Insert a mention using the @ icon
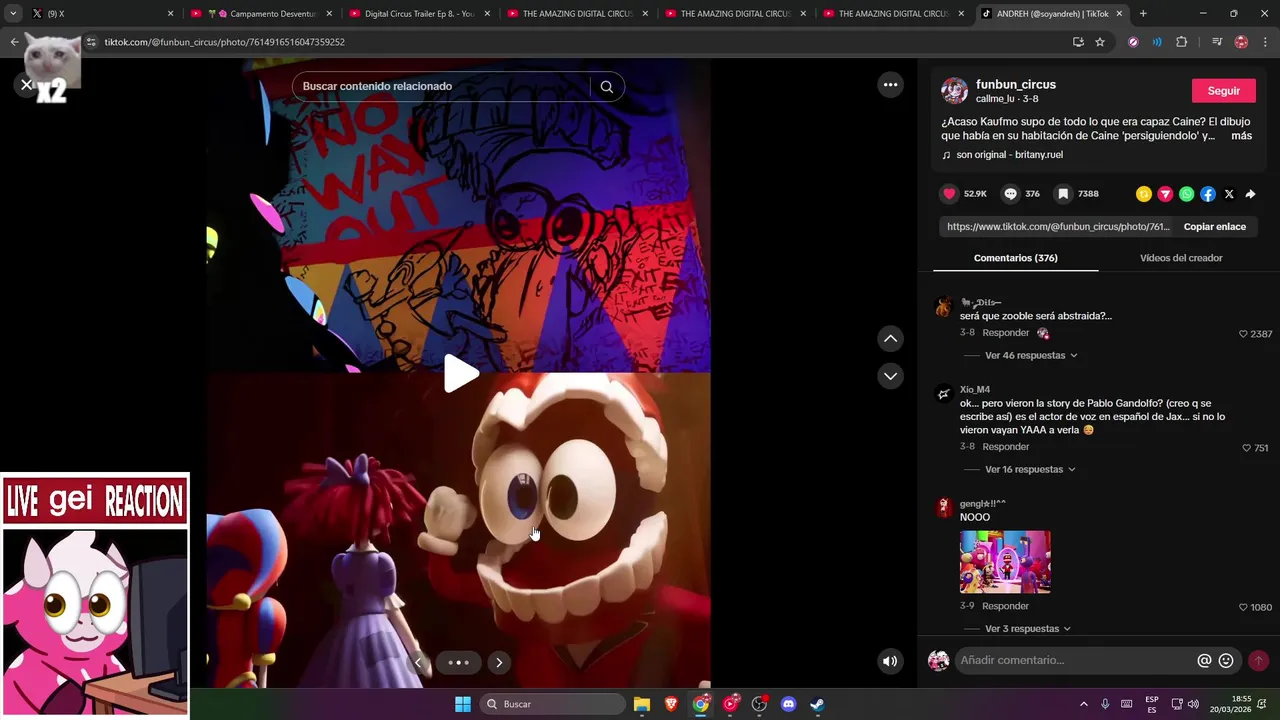This screenshot has height=720, width=1280. [x=1204, y=660]
